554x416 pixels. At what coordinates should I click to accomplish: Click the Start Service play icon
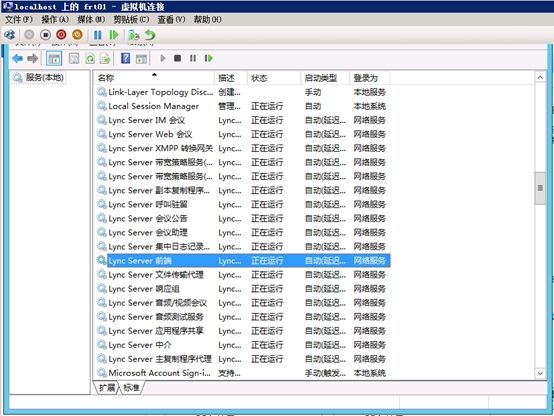point(163,58)
